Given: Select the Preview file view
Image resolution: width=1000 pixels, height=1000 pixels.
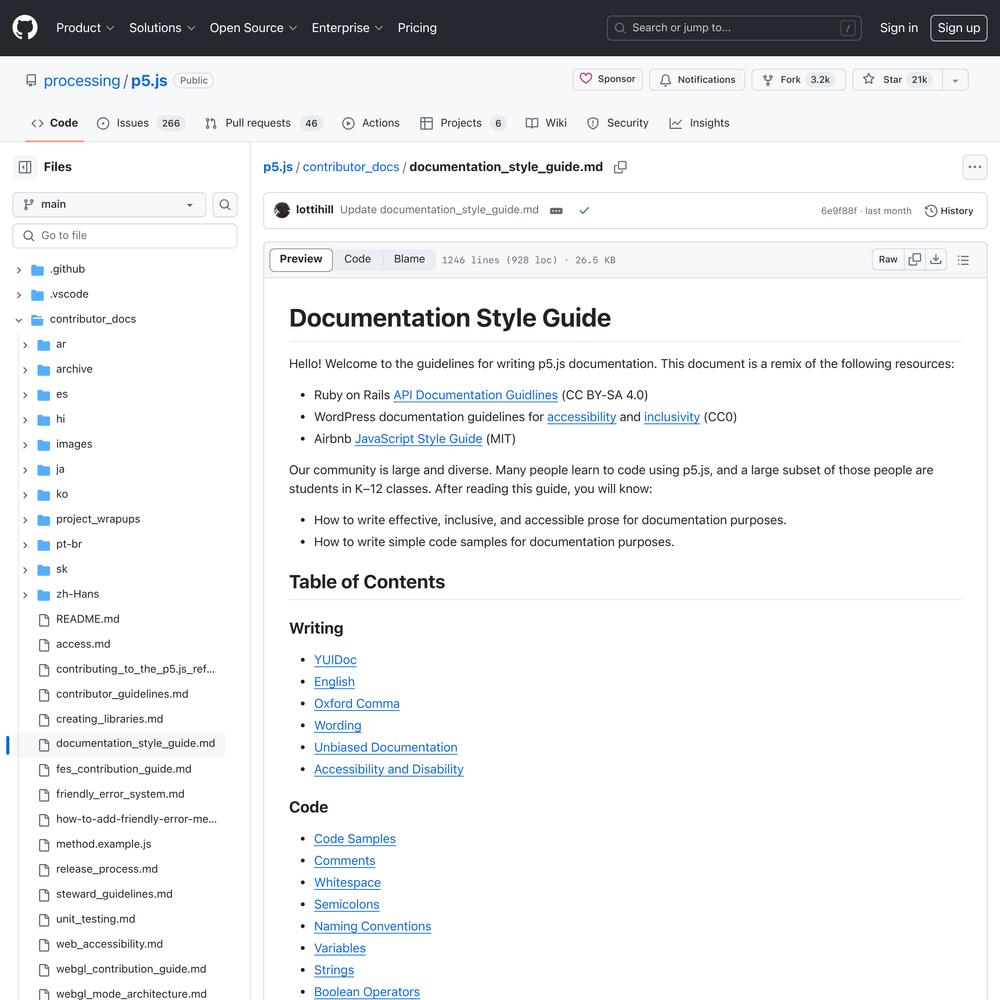Looking at the screenshot, I should [x=301, y=260].
